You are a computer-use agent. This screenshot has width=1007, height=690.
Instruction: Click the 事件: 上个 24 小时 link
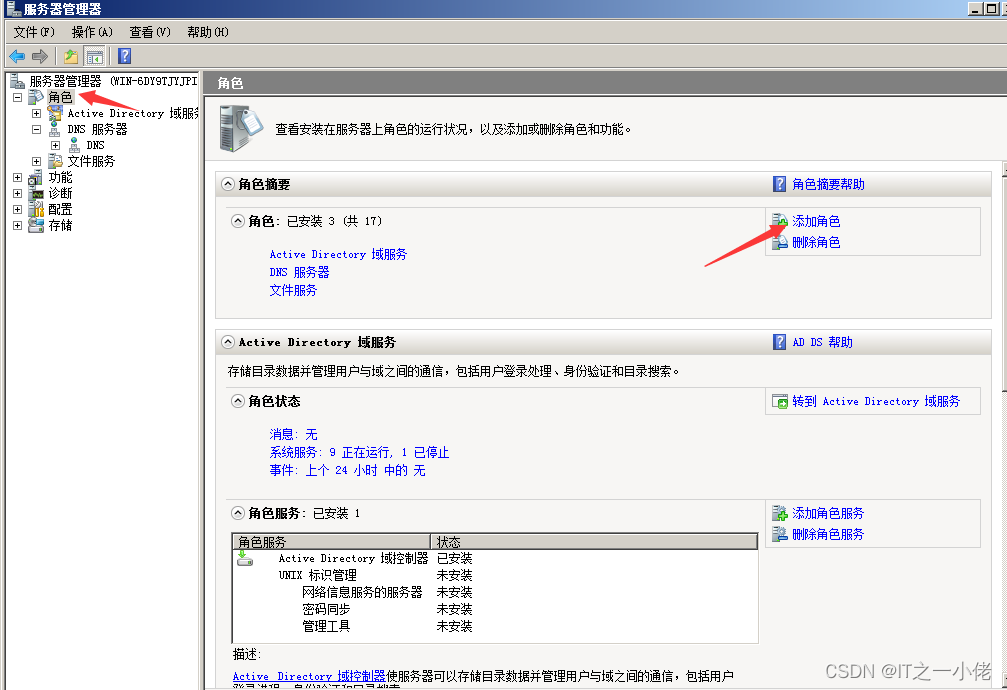[347, 470]
